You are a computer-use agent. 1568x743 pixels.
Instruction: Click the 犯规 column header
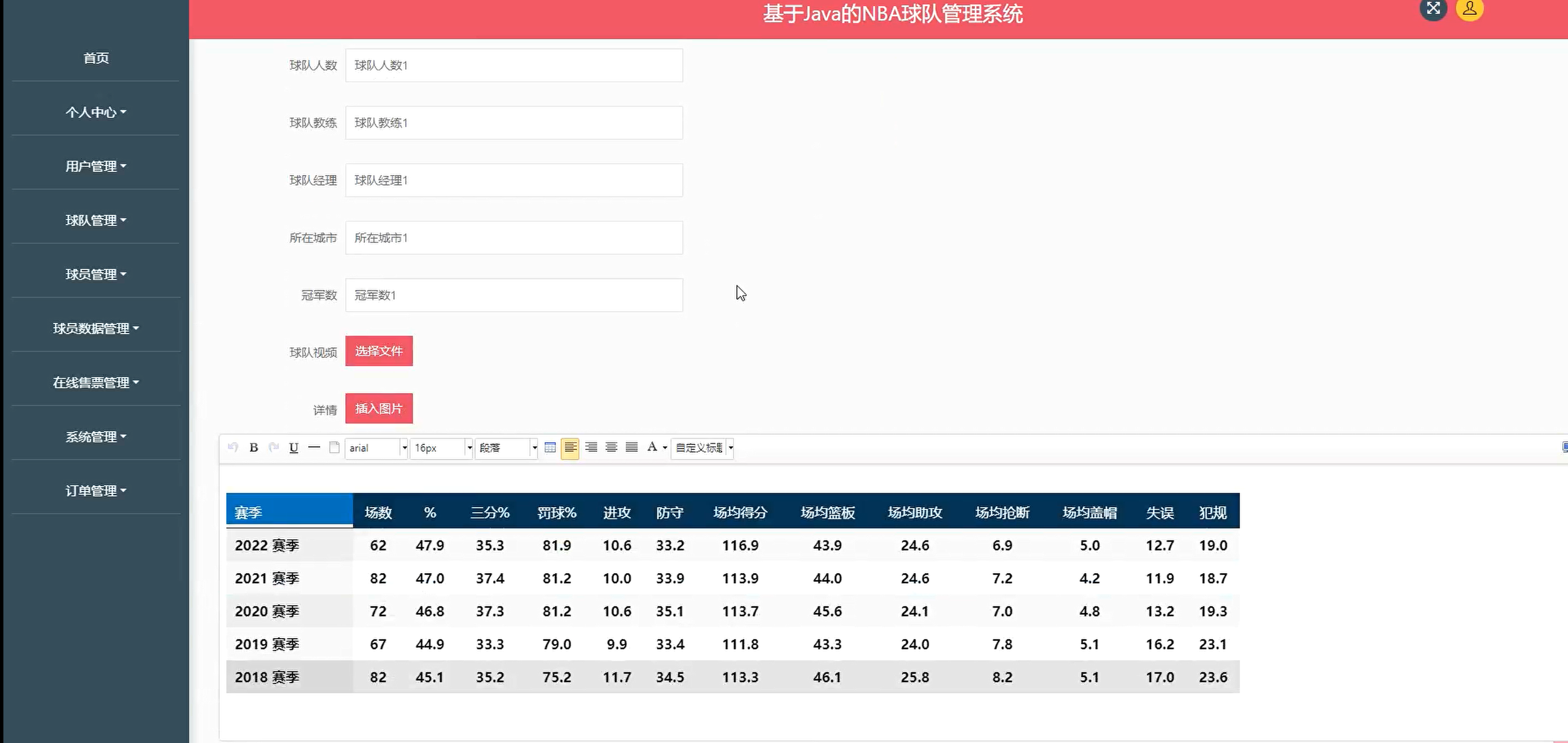tap(1213, 513)
